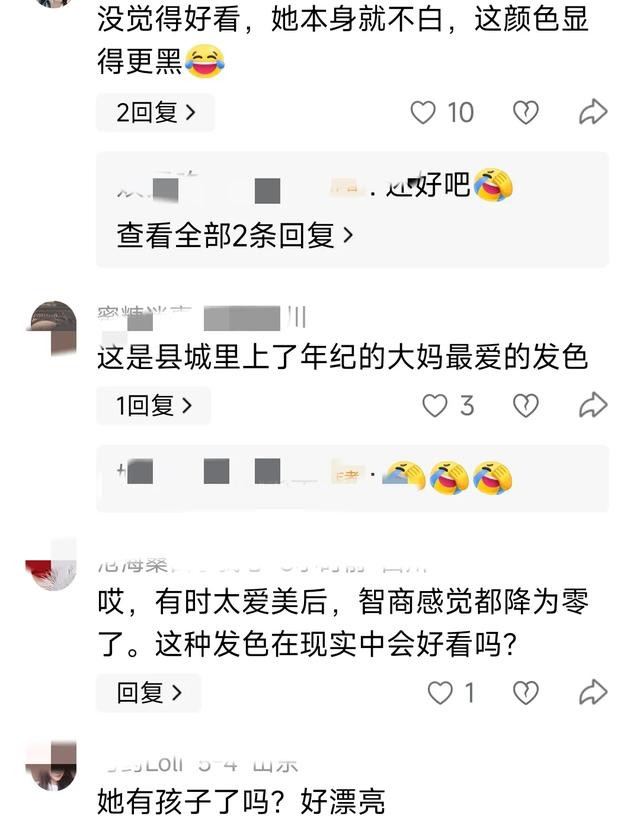Tap the comment text 她有孩子了吗？好漂亮
This screenshot has width=640, height=828.
(241, 802)
